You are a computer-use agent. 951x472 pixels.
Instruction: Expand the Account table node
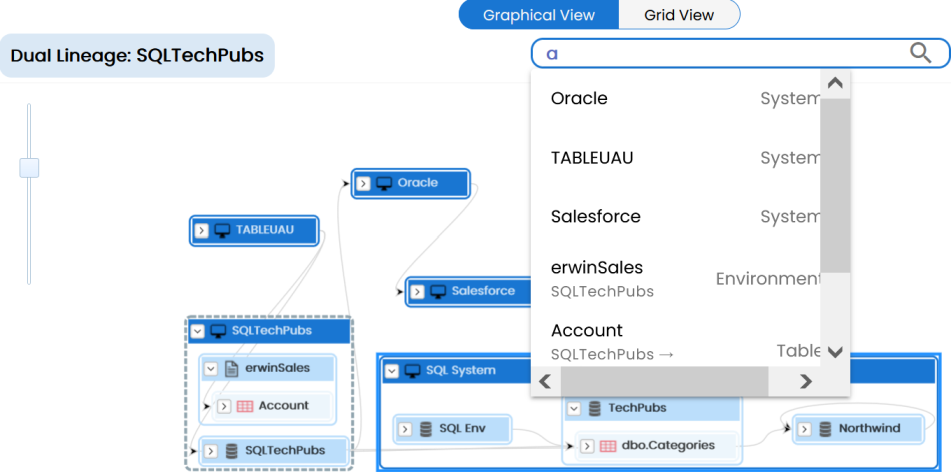tap(224, 406)
